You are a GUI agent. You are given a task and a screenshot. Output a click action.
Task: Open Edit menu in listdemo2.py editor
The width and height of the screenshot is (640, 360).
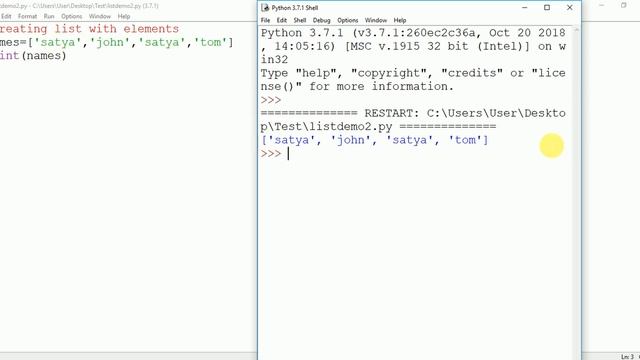pyautogui.click(x=6, y=16)
